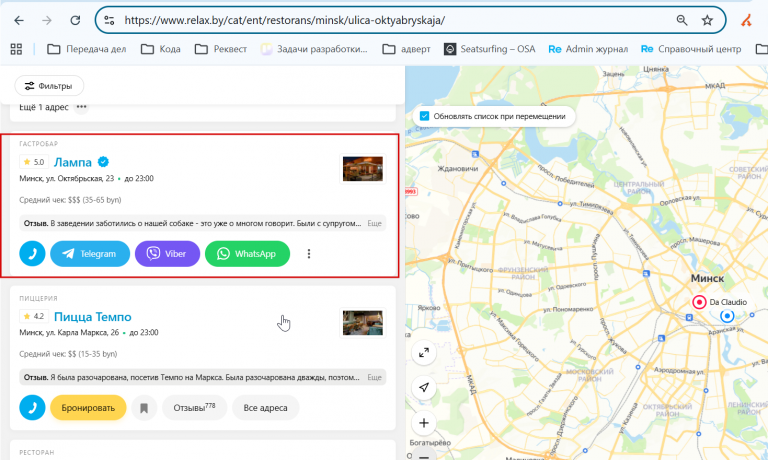The width and height of the screenshot is (768, 460).
Task: Contact Лампа via WhatsApp
Action: (x=247, y=254)
